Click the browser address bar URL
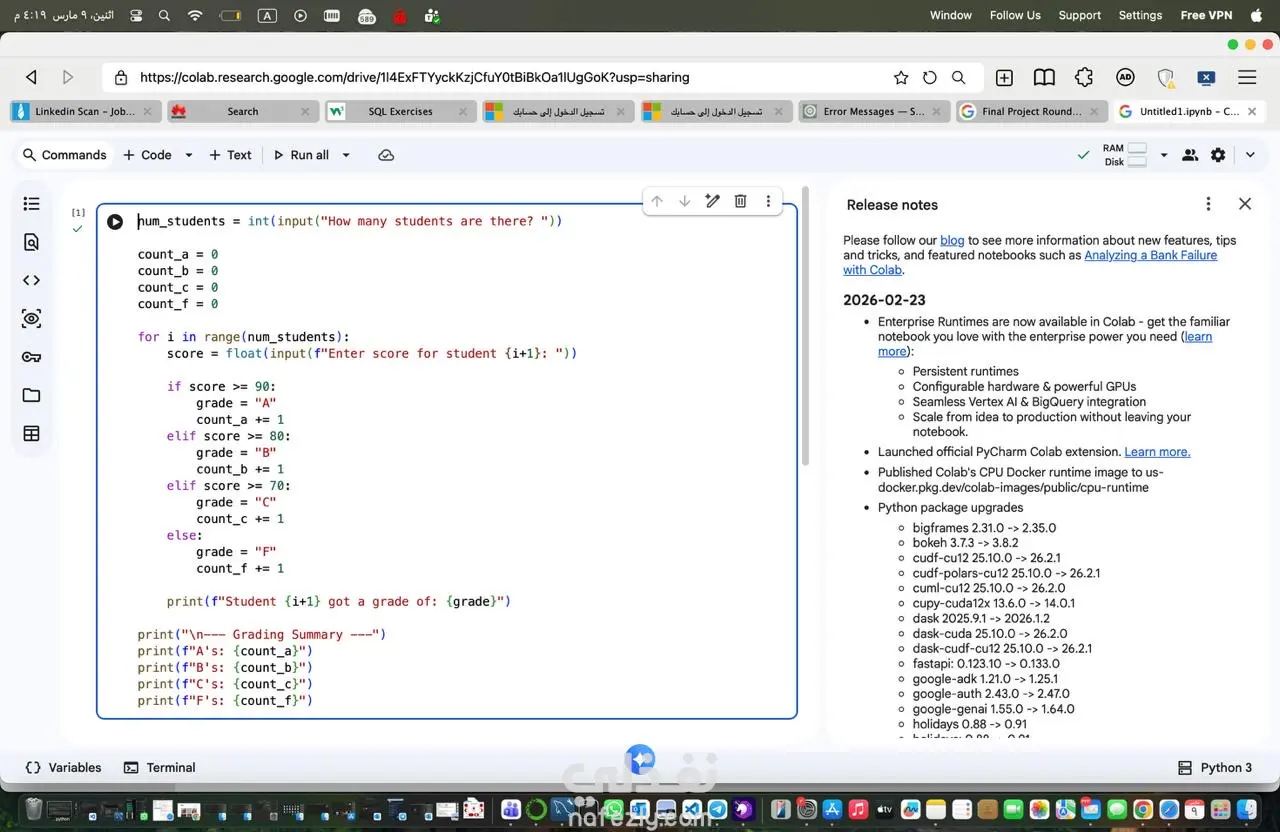This screenshot has width=1280, height=832. click(414, 77)
